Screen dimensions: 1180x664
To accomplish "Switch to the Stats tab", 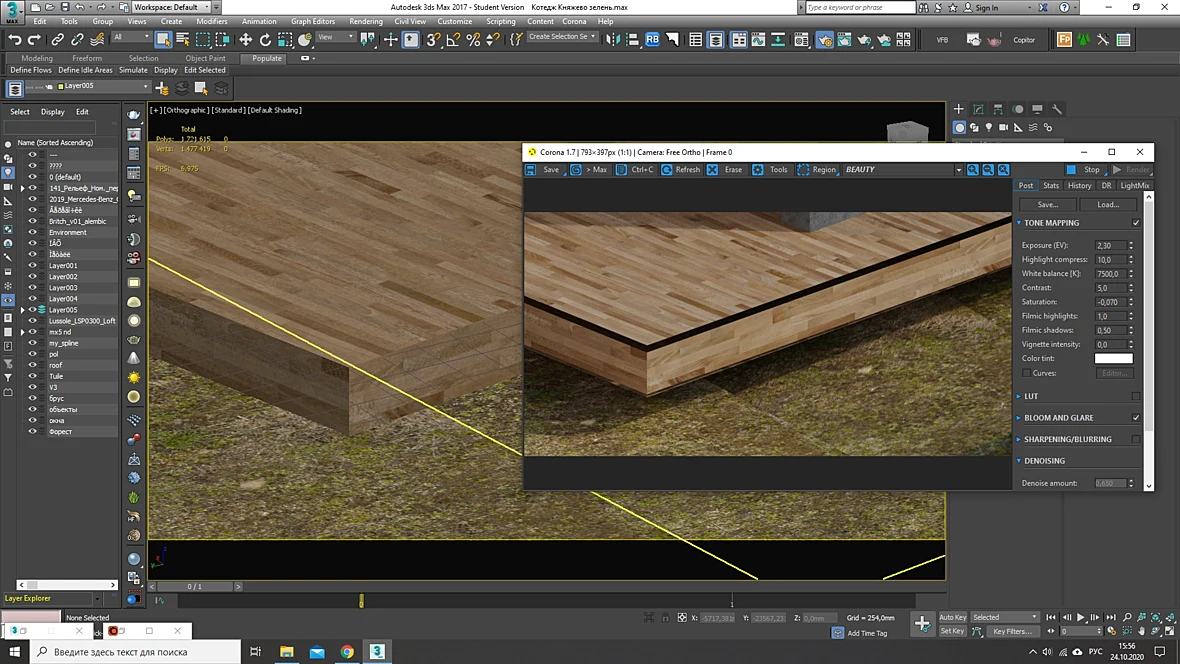I will pyautogui.click(x=1051, y=185).
